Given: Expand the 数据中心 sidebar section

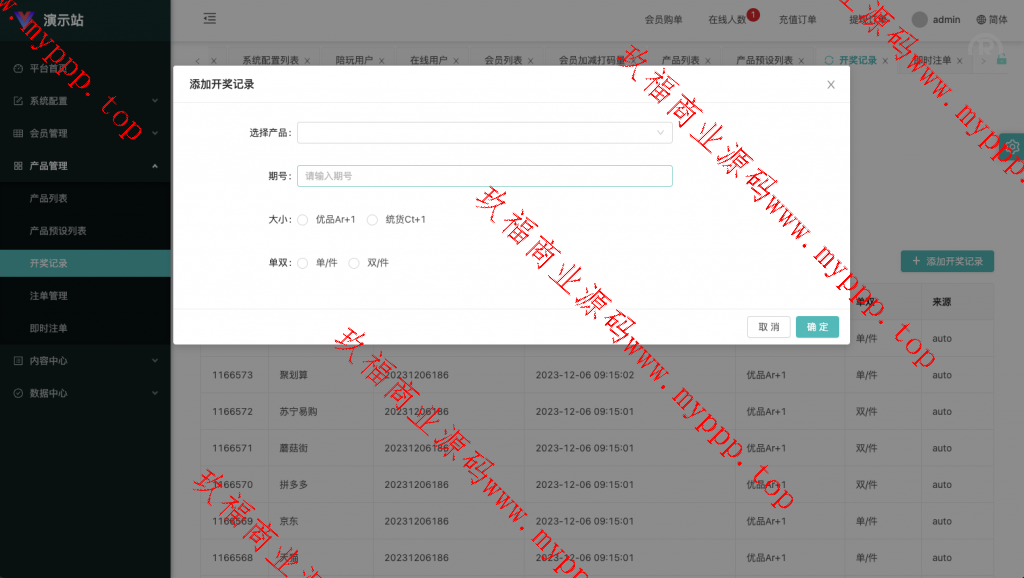Looking at the screenshot, I should coord(85,393).
